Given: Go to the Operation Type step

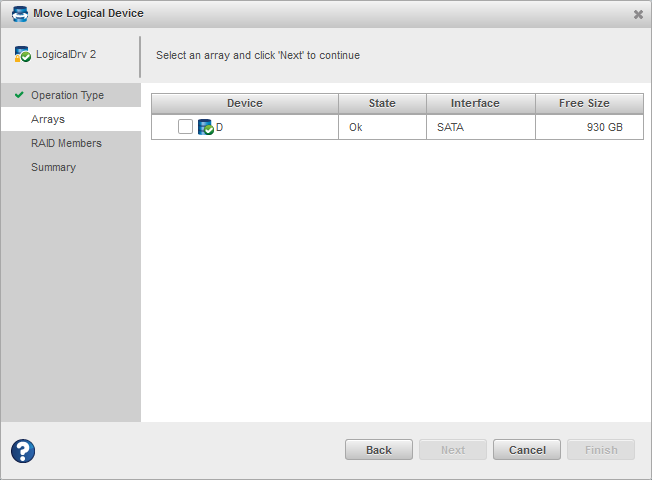Looking at the screenshot, I should pos(67,95).
